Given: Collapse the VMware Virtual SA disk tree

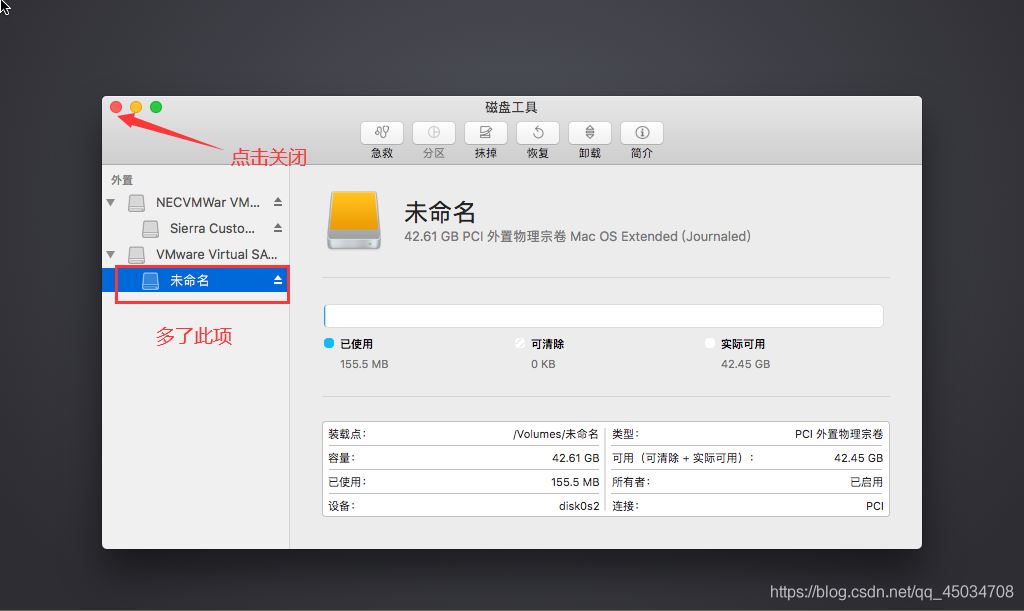Looking at the screenshot, I should (111, 255).
